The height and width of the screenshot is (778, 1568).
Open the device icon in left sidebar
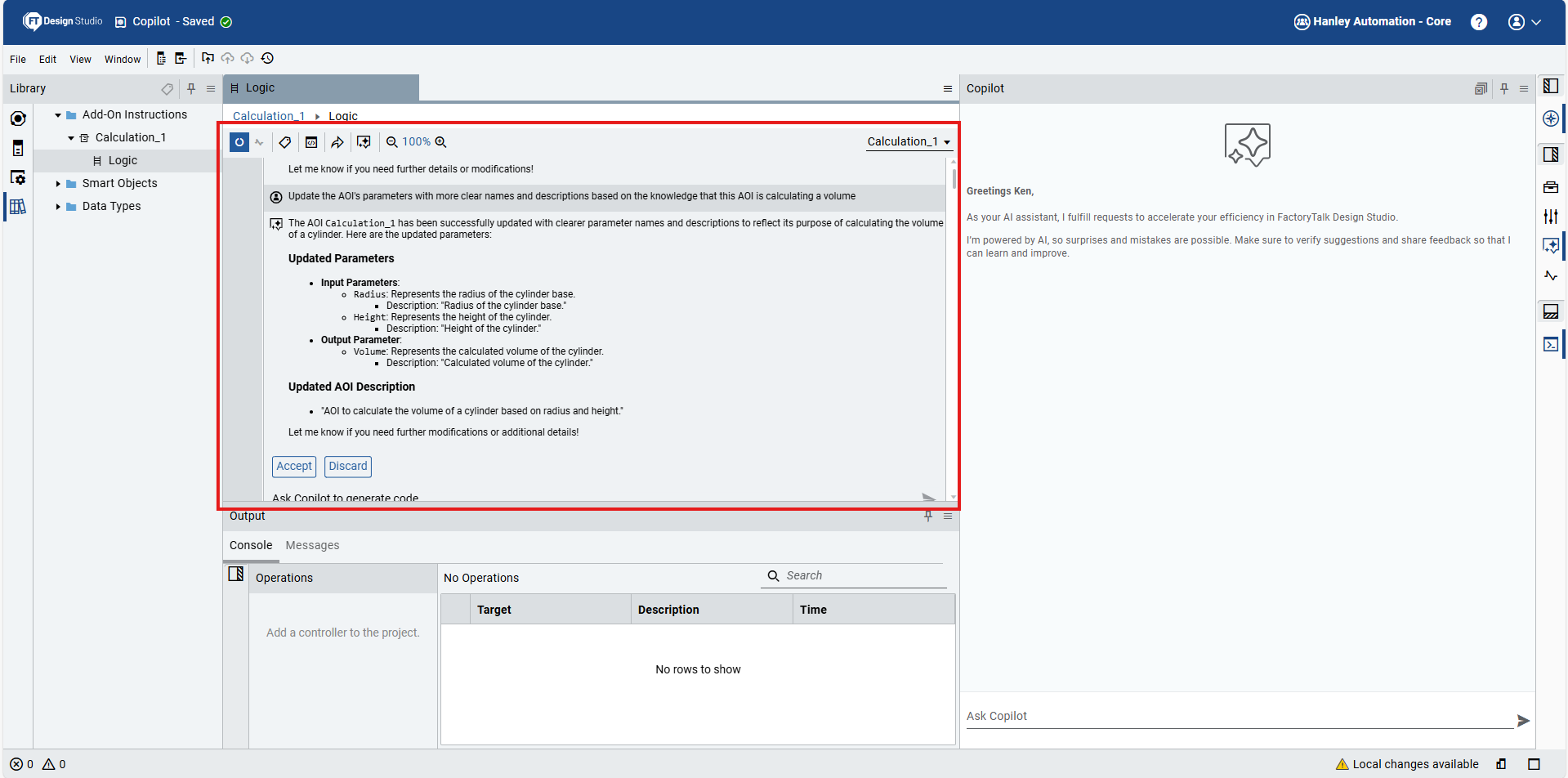(x=18, y=148)
